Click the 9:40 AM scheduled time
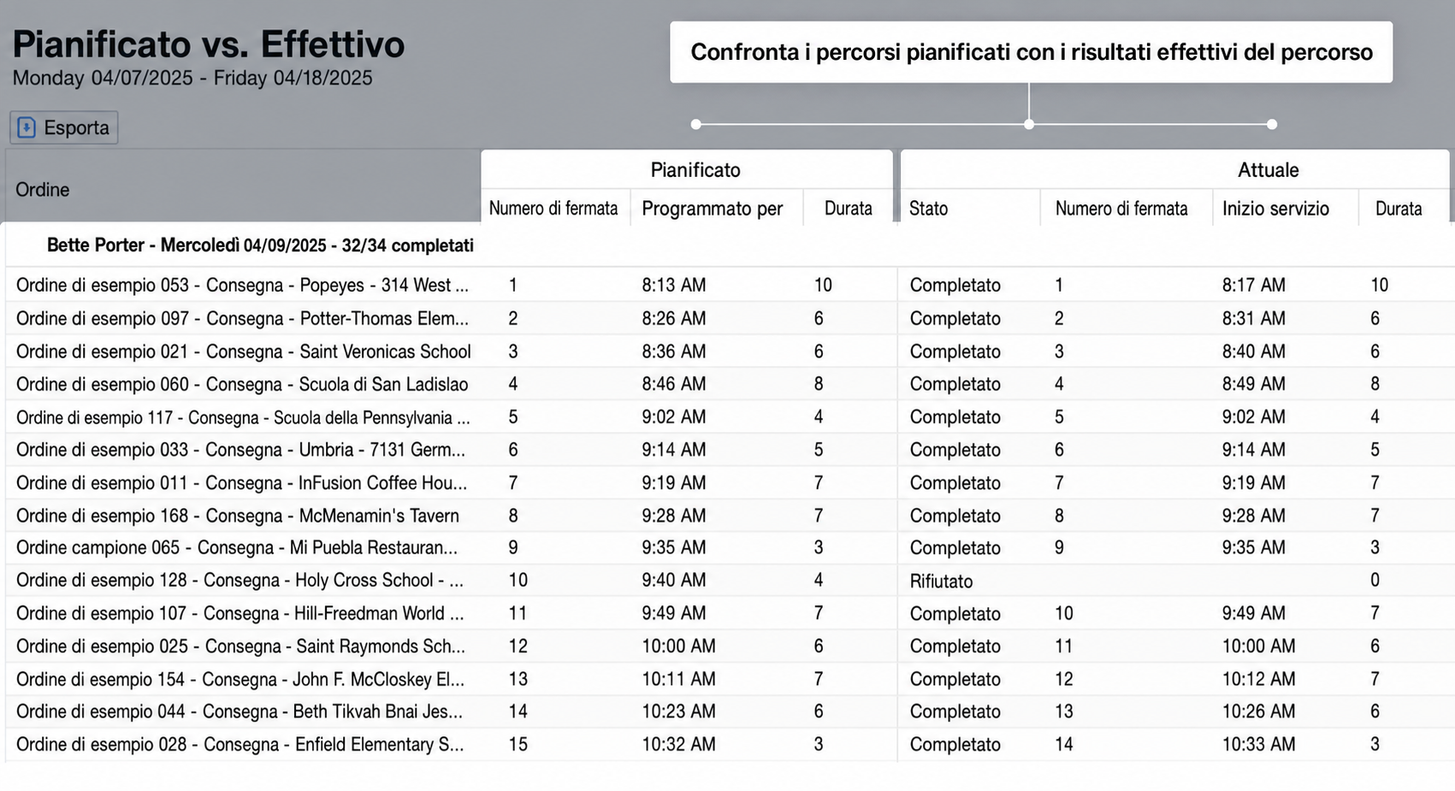 (x=674, y=580)
